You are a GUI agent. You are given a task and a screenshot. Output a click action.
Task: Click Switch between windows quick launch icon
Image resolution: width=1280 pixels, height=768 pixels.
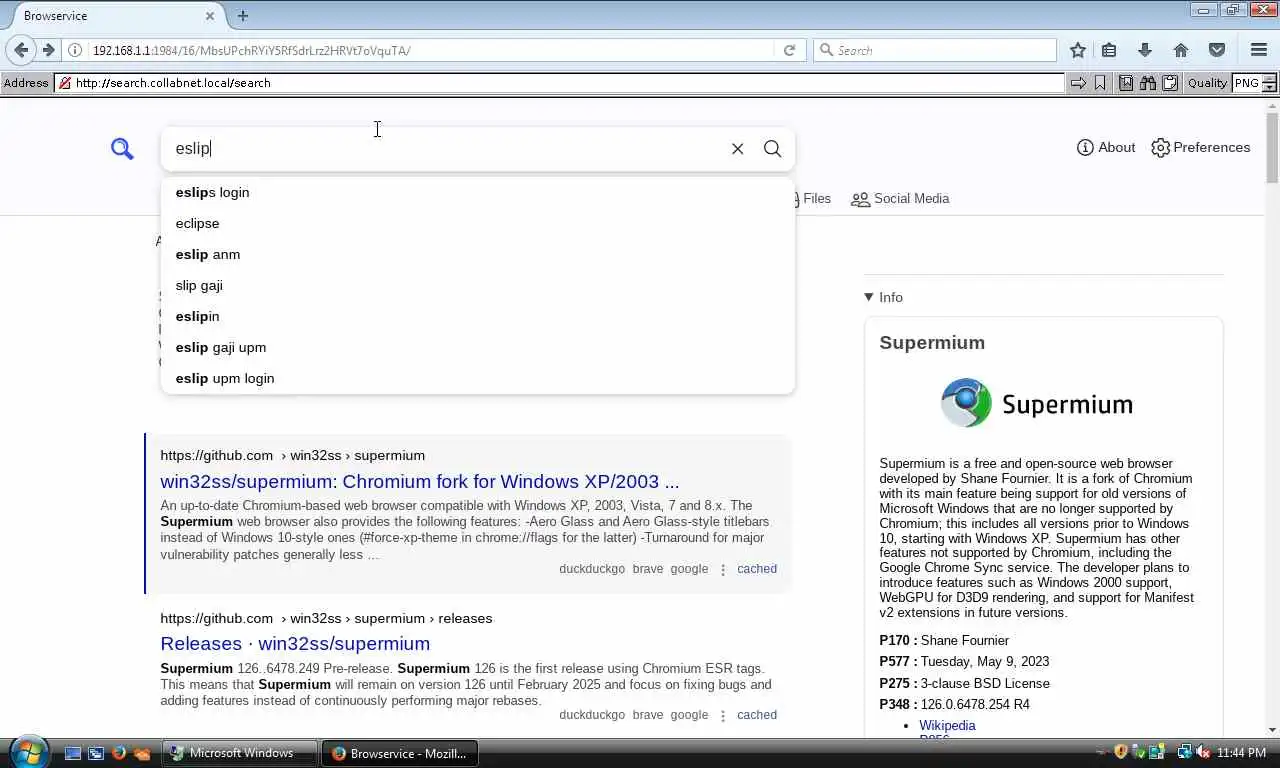pyautogui.click(x=96, y=753)
